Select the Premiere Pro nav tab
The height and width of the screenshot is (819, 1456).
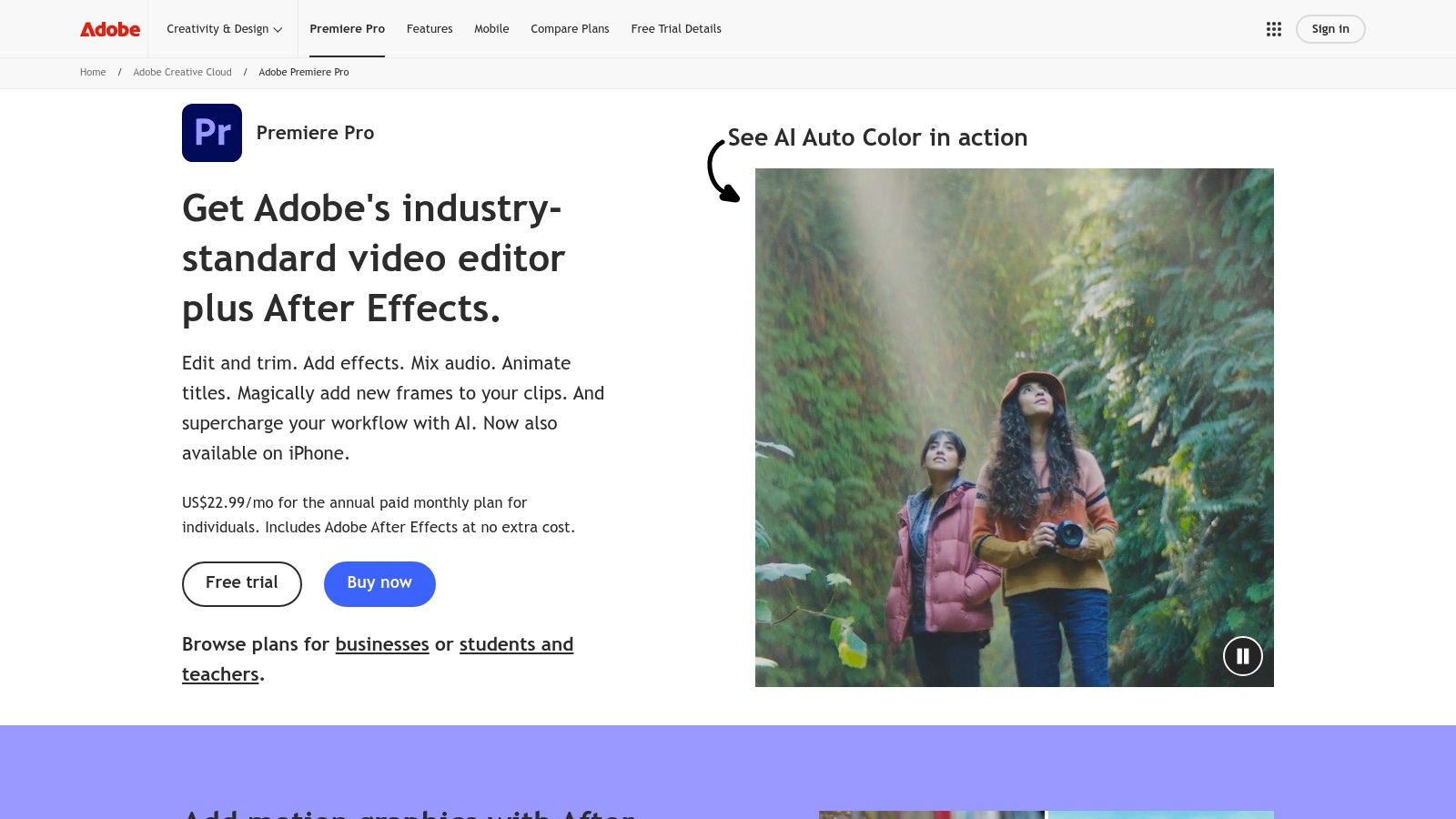347,29
